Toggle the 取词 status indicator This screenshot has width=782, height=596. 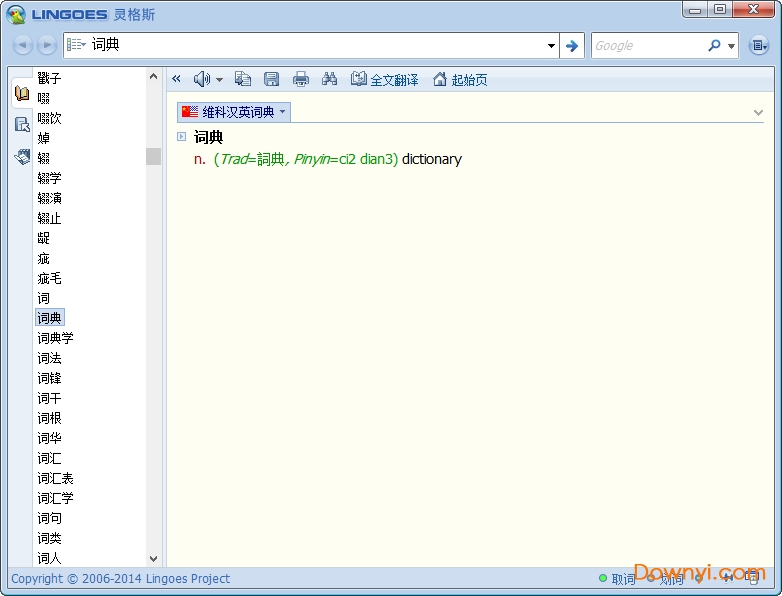click(617, 579)
